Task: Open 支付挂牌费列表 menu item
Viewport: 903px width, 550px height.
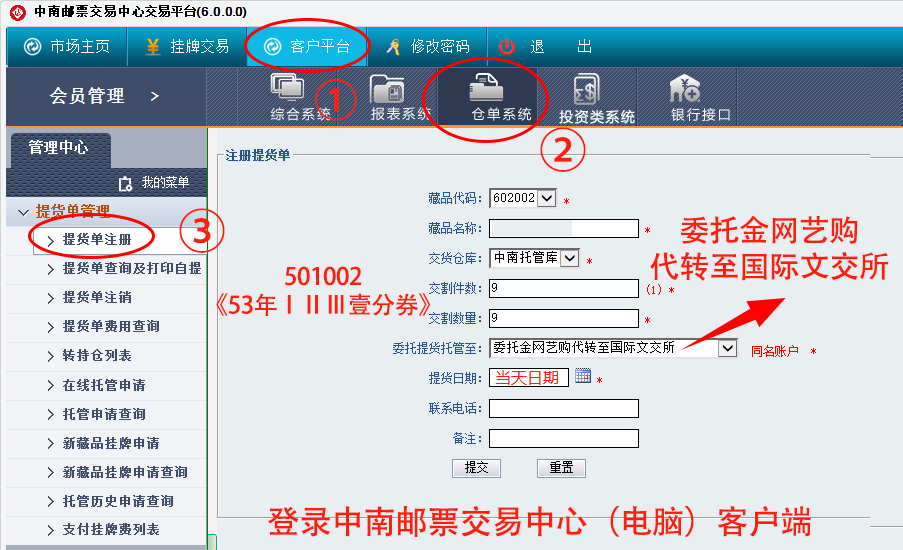Action: [111, 530]
